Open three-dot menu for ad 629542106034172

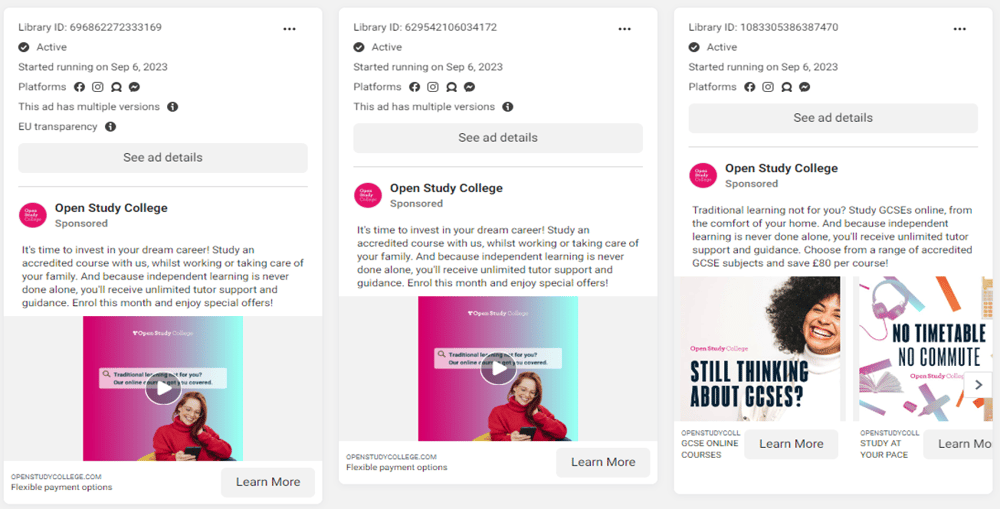pos(624,29)
